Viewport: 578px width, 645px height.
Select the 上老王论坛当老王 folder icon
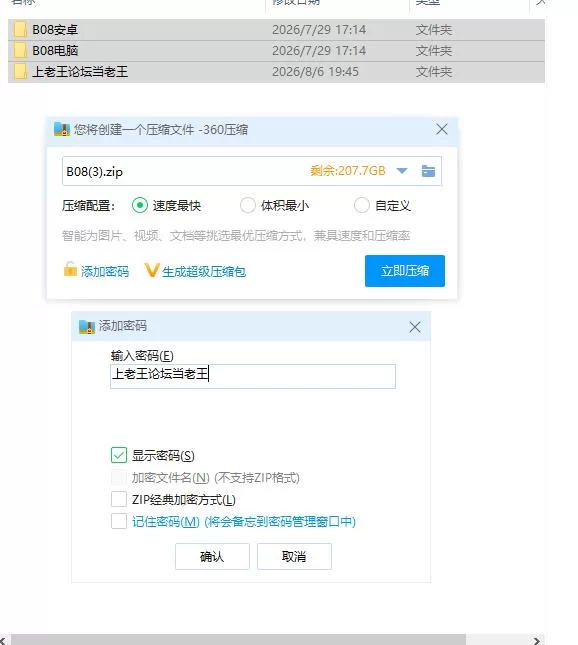point(20,72)
